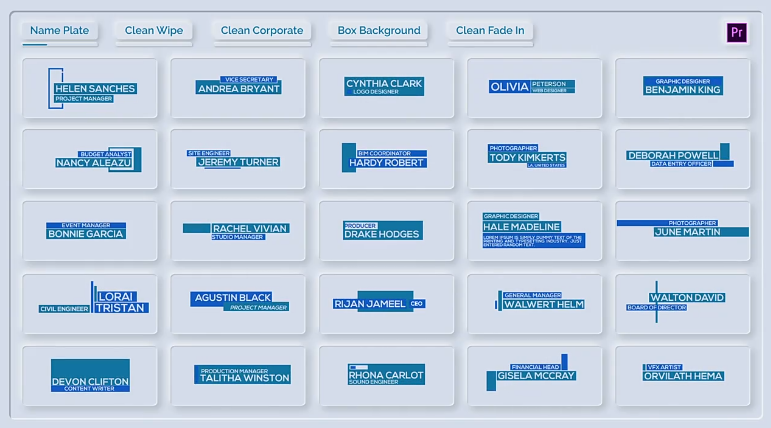Choose the Lorai Tristan civil engineer thumbnail
The width and height of the screenshot is (771, 428).
point(90,303)
